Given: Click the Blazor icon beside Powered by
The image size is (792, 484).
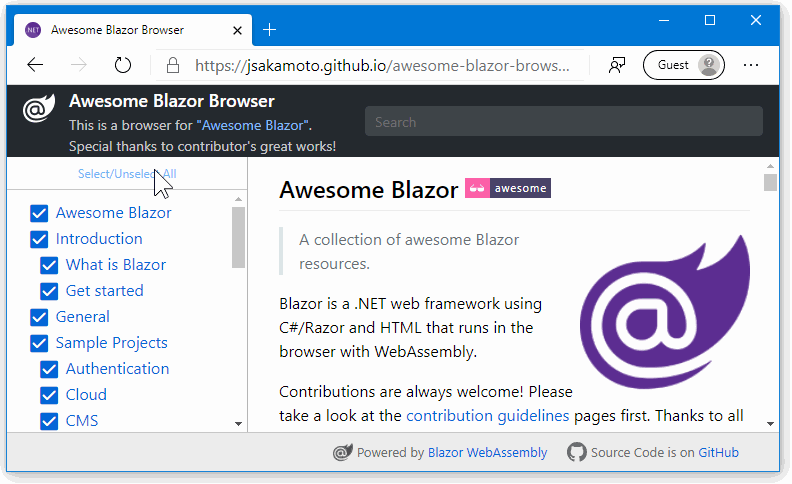Looking at the screenshot, I should pos(342,452).
